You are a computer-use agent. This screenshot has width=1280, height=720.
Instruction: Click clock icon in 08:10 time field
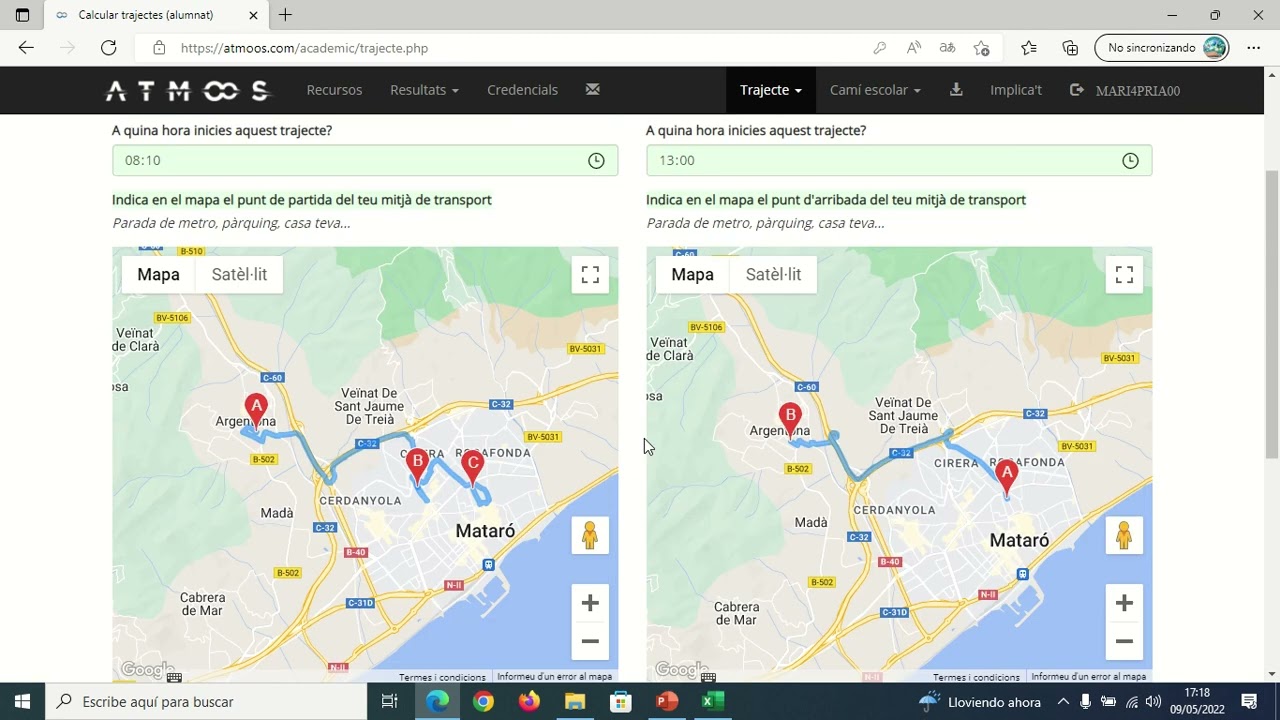596,161
